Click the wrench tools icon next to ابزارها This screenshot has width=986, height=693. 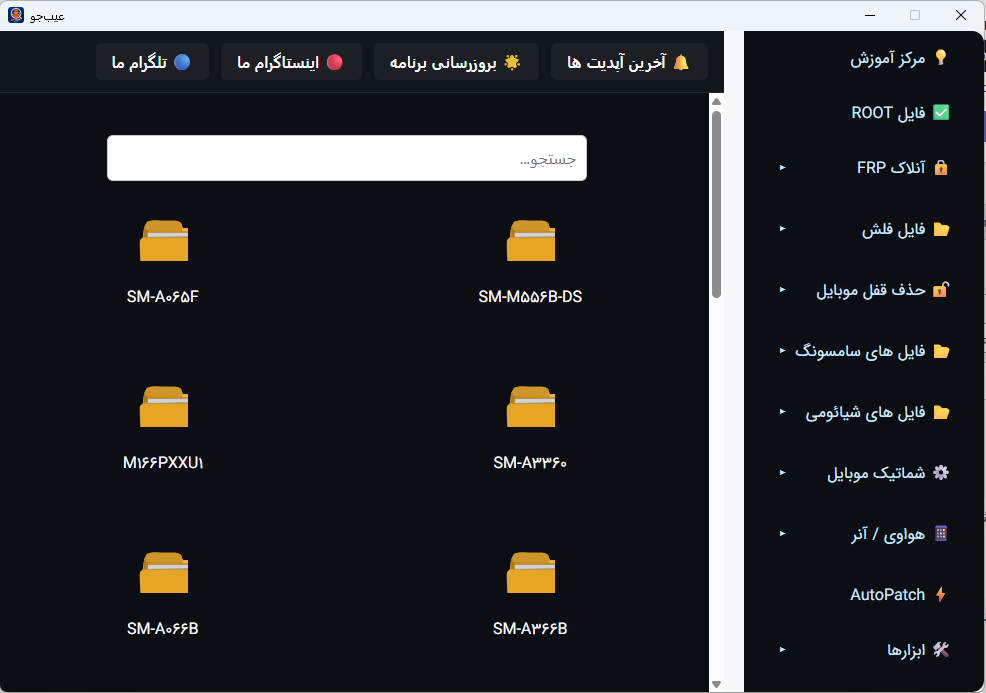coord(941,649)
